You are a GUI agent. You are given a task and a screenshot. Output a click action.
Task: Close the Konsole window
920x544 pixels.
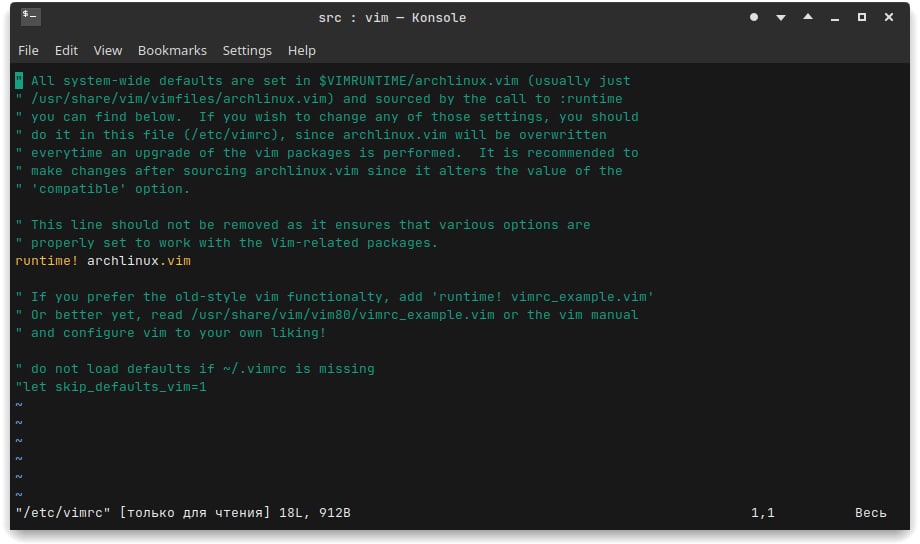[x=889, y=17]
